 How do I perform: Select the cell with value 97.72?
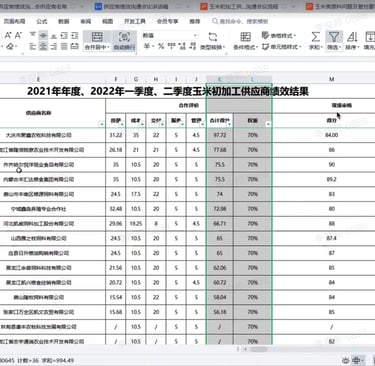point(220,135)
